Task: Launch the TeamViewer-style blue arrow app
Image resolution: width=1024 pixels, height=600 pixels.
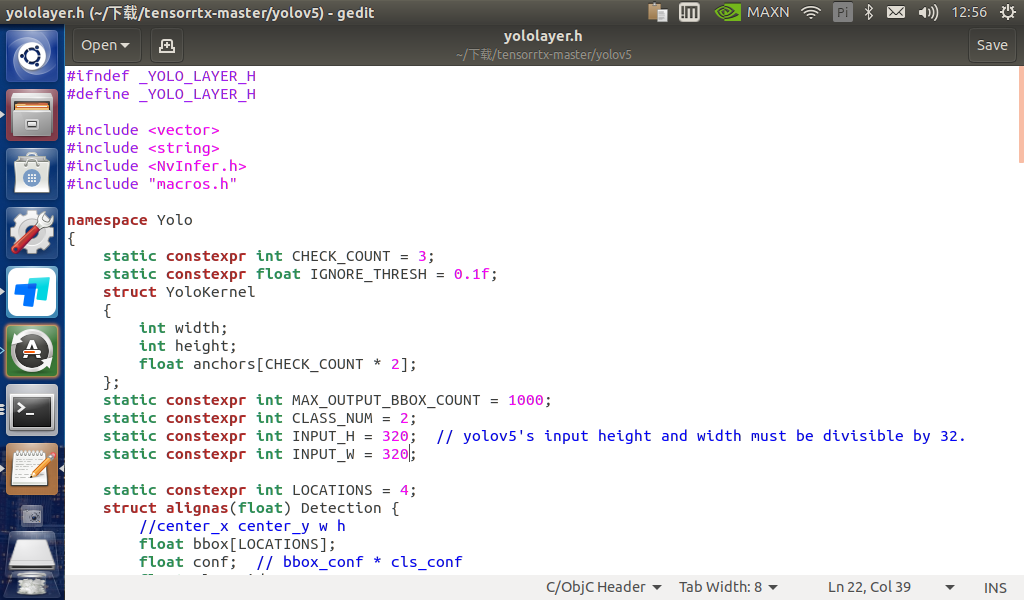Action: [x=32, y=292]
